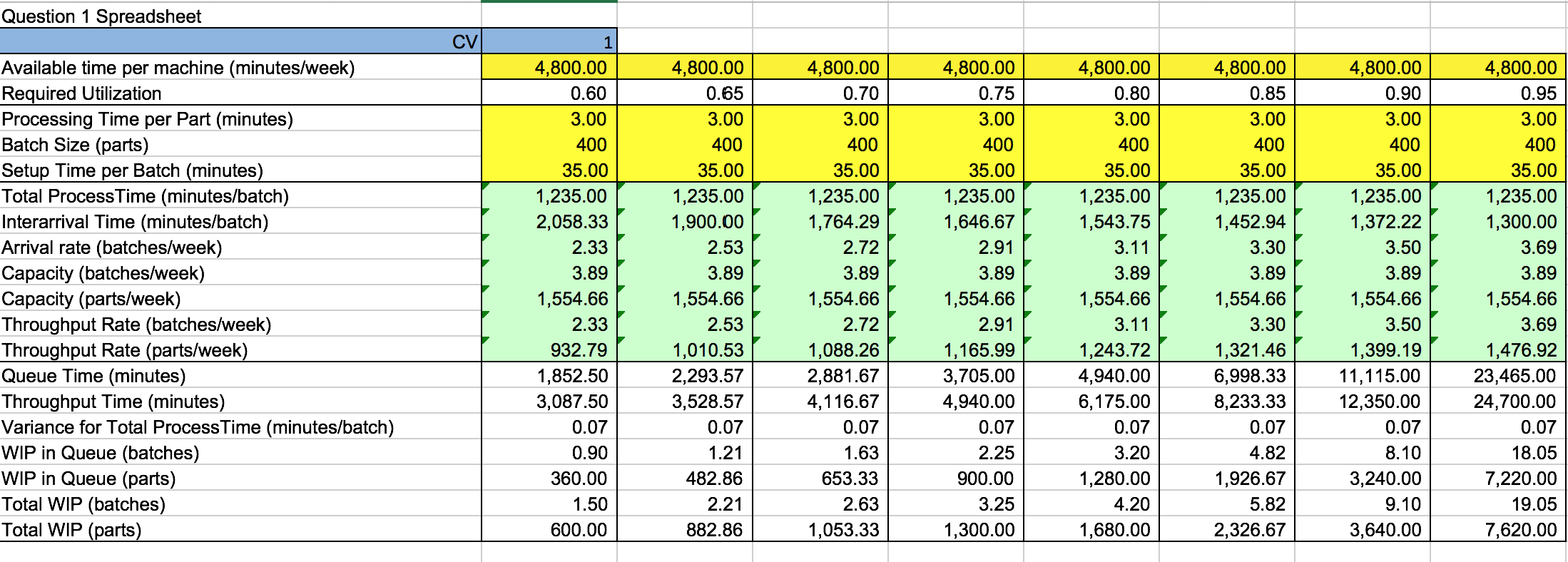Select the 'Arrival rate (batches/week)' label
The width and height of the screenshot is (1568, 562).
click(112, 247)
